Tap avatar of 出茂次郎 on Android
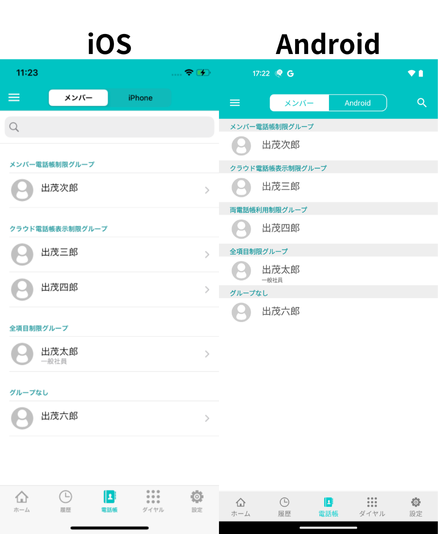 241,146
